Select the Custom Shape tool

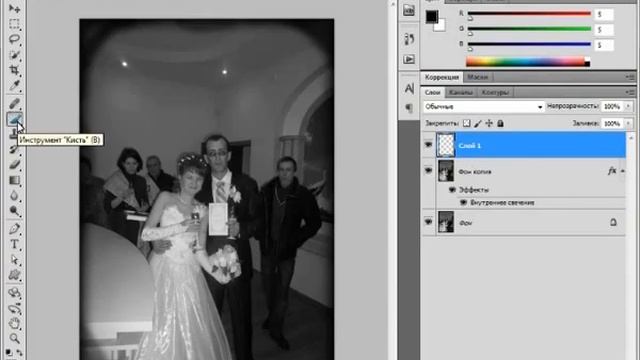click(14, 275)
